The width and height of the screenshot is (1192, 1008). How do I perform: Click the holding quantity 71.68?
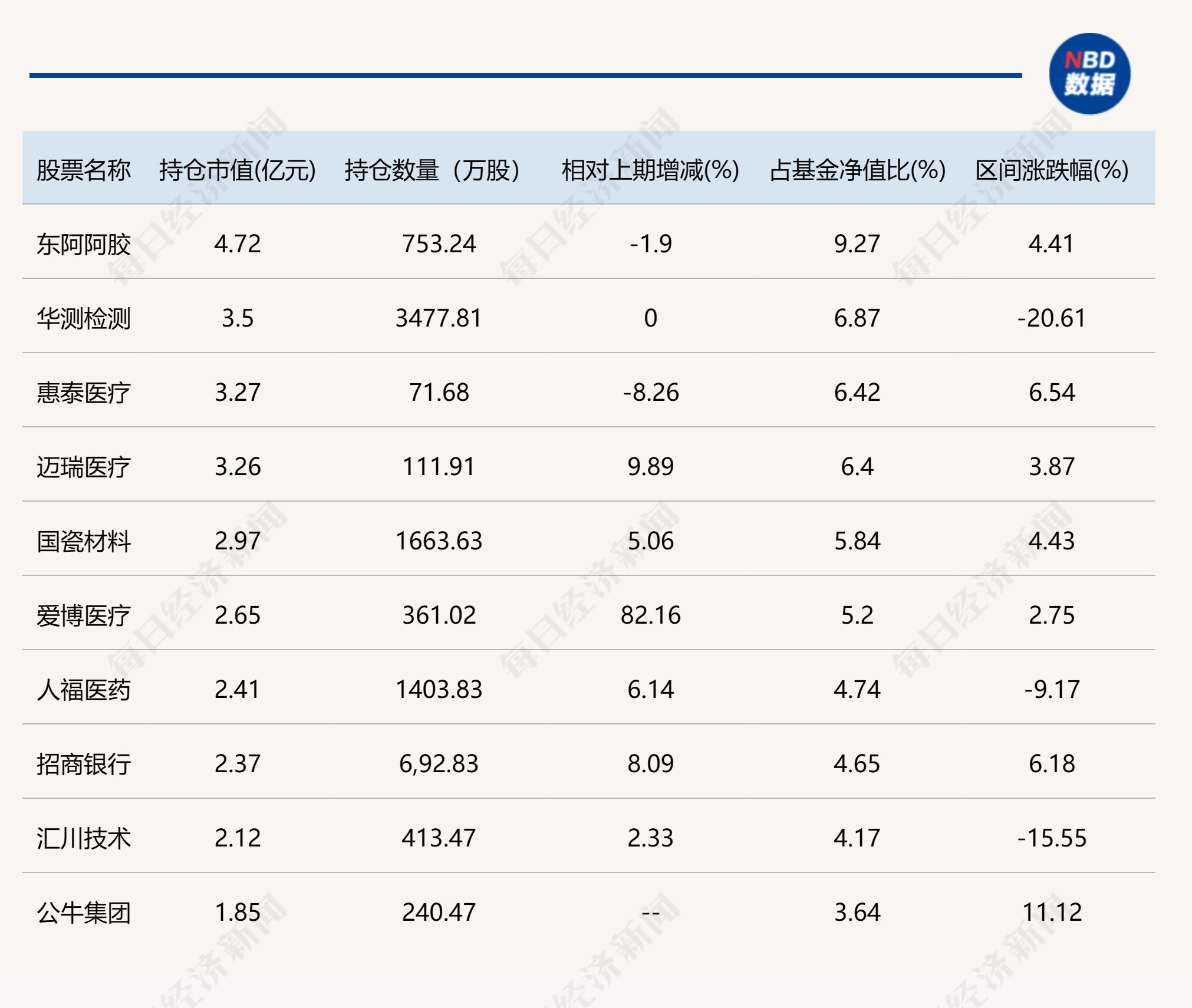click(x=439, y=393)
